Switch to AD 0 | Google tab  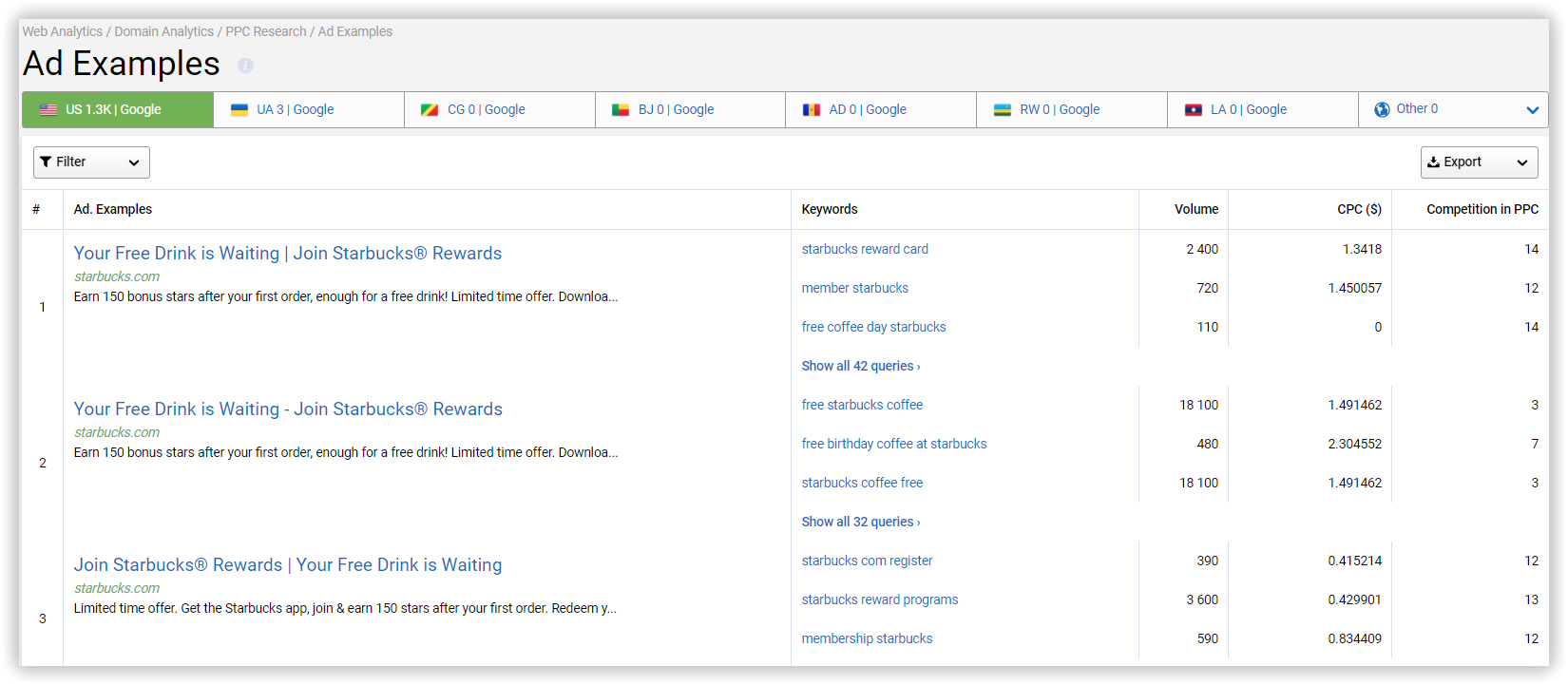point(881,110)
